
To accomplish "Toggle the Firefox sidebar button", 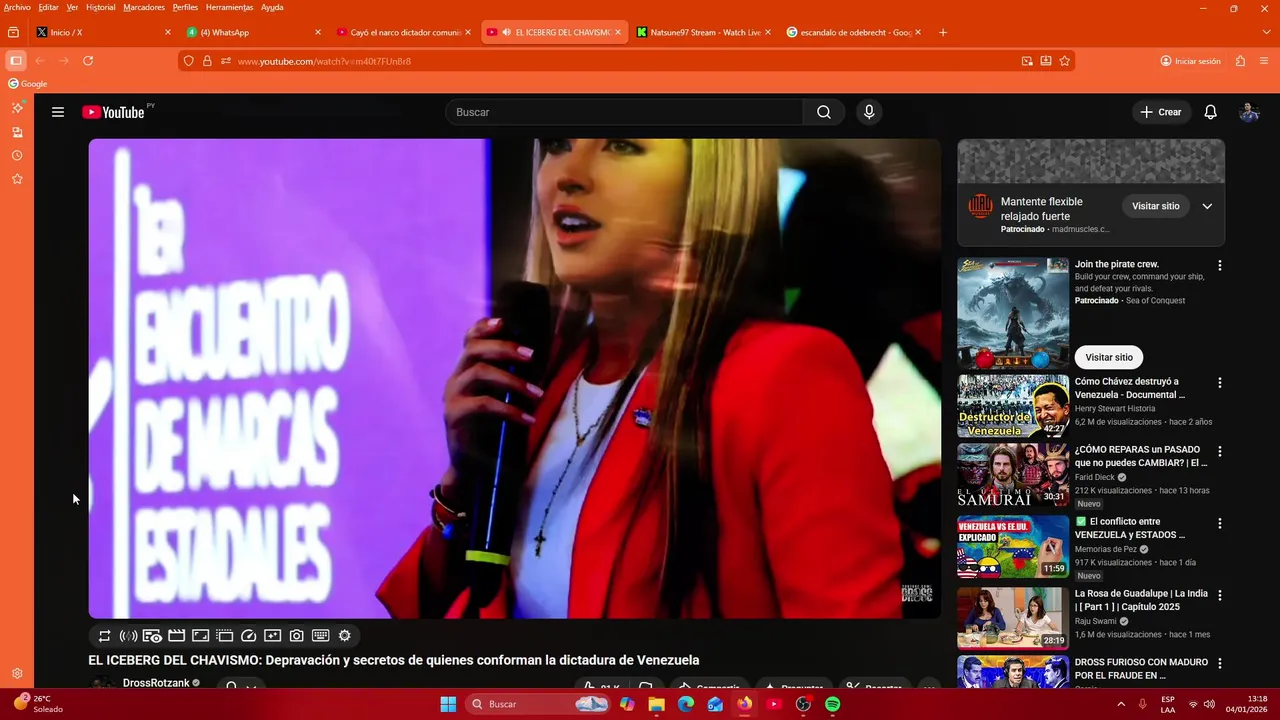I will [16, 61].
